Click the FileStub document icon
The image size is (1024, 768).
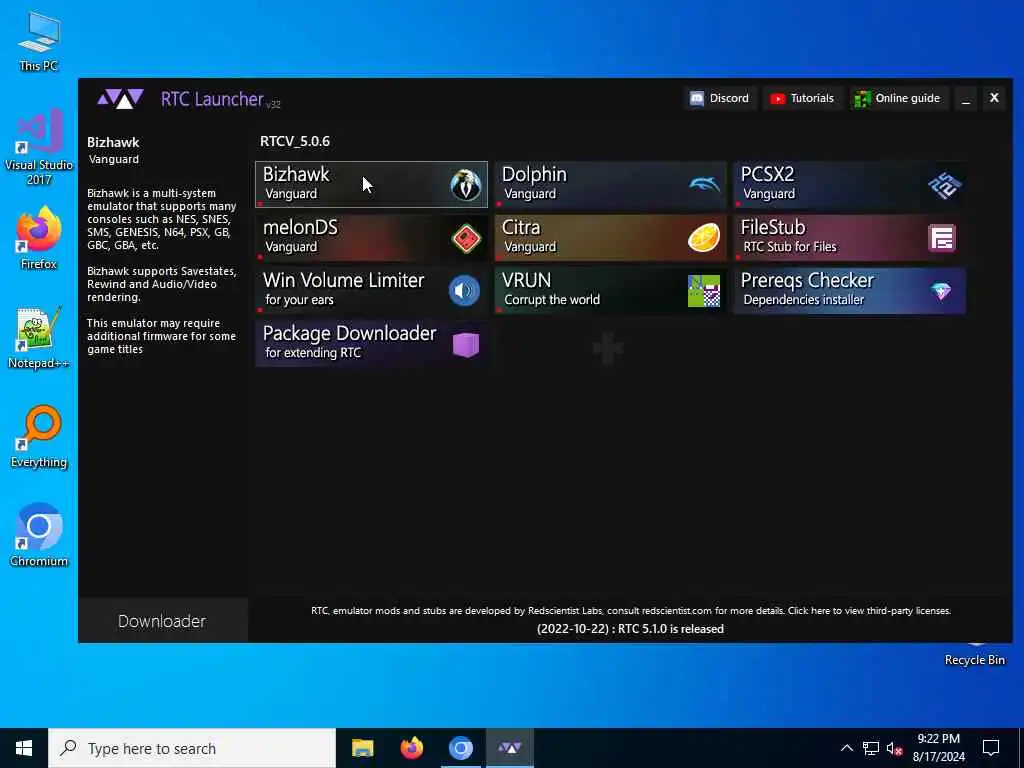coord(942,238)
